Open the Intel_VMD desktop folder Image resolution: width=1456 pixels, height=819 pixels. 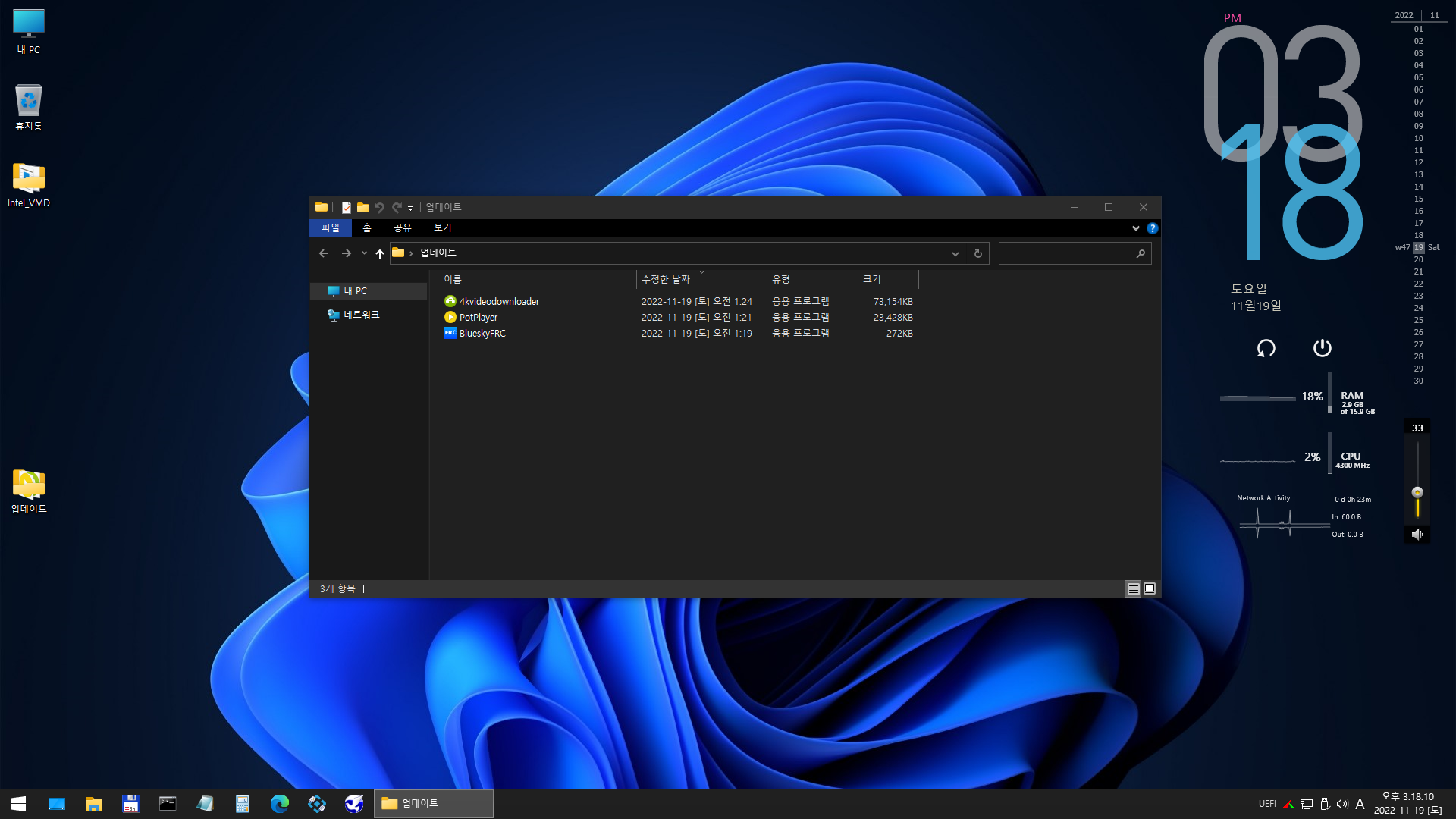(x=29, y=185)
